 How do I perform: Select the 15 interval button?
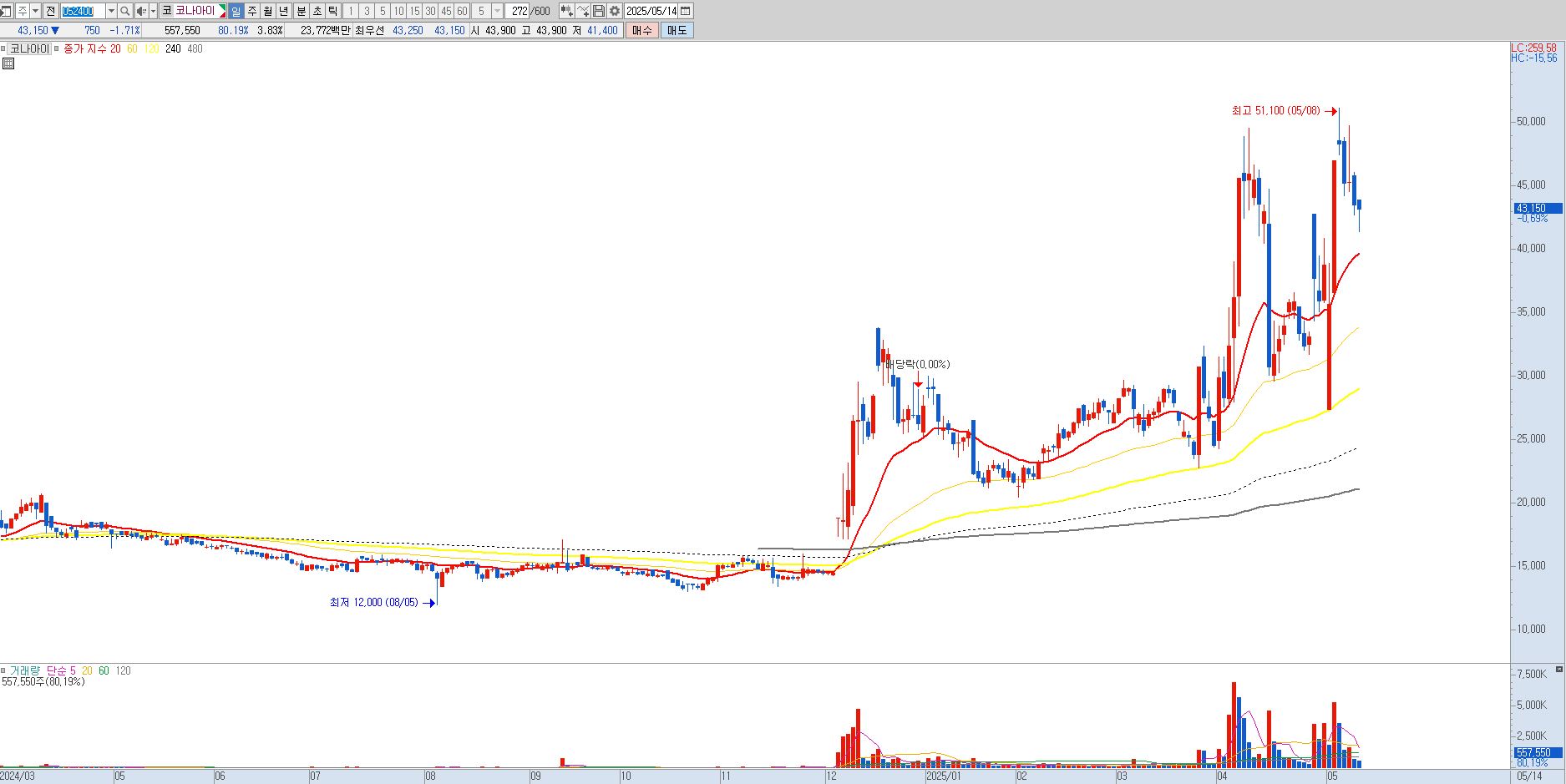tap(414, 11)
